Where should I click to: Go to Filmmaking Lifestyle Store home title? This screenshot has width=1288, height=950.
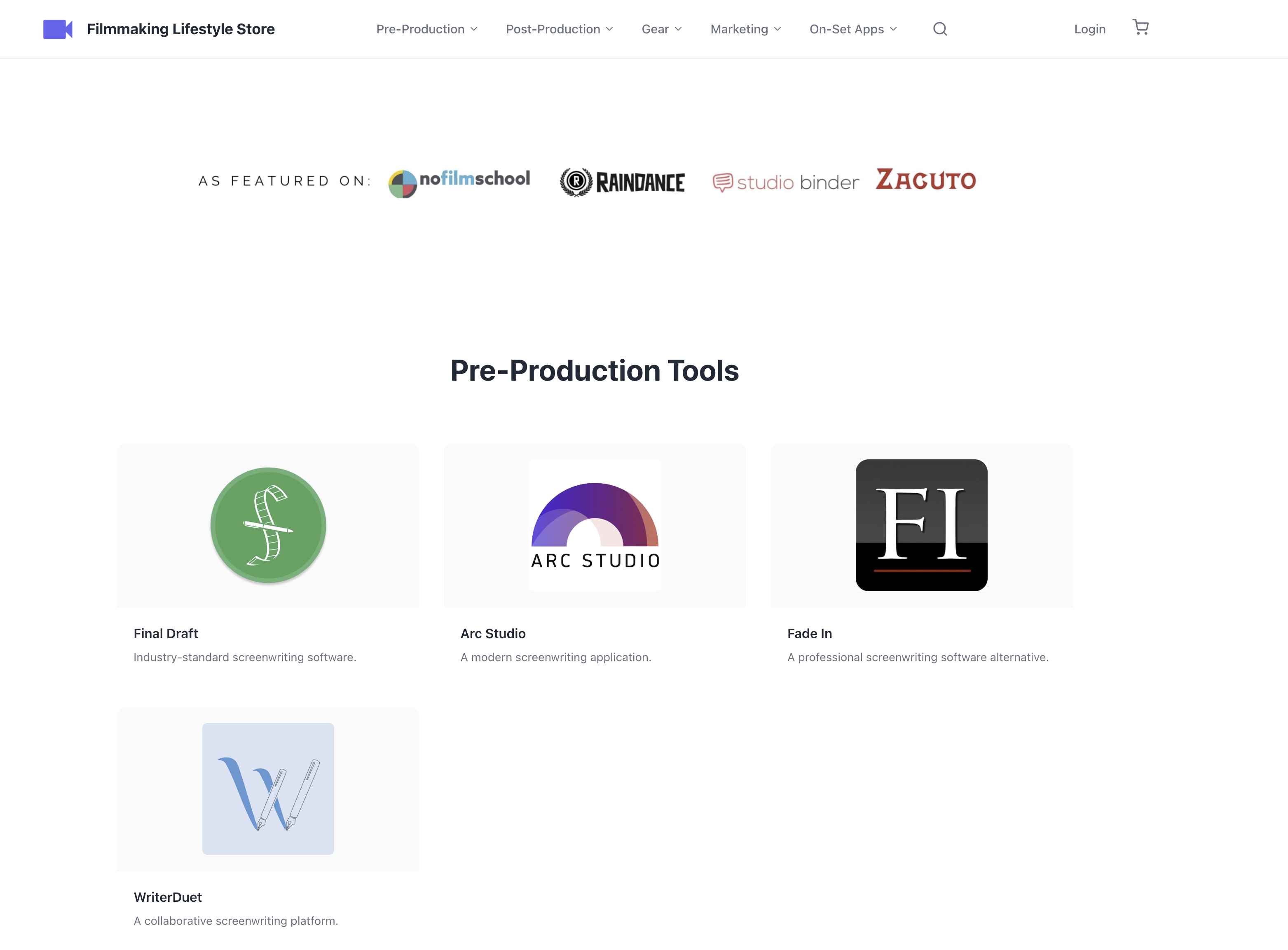(180, 29)
